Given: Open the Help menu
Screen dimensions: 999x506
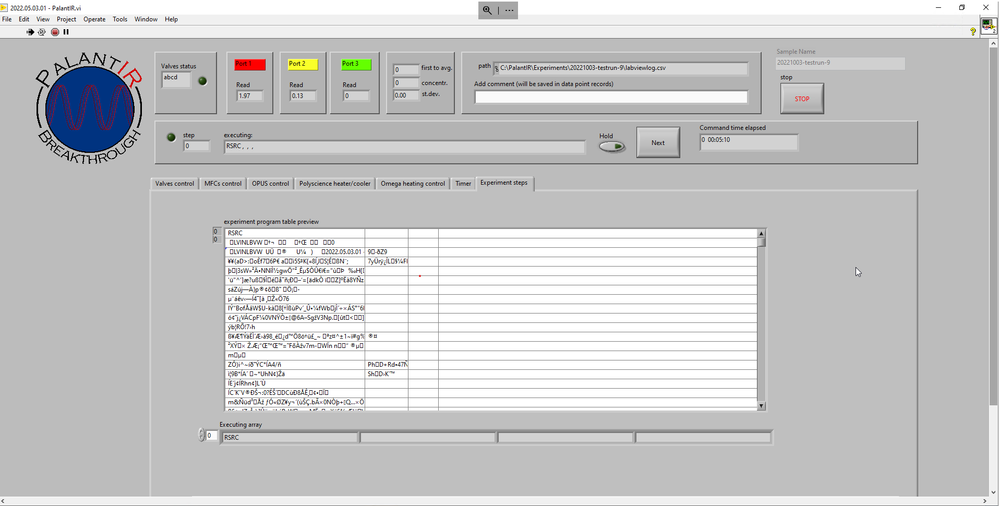Looking at the screenshot, I should pos(171,19).
